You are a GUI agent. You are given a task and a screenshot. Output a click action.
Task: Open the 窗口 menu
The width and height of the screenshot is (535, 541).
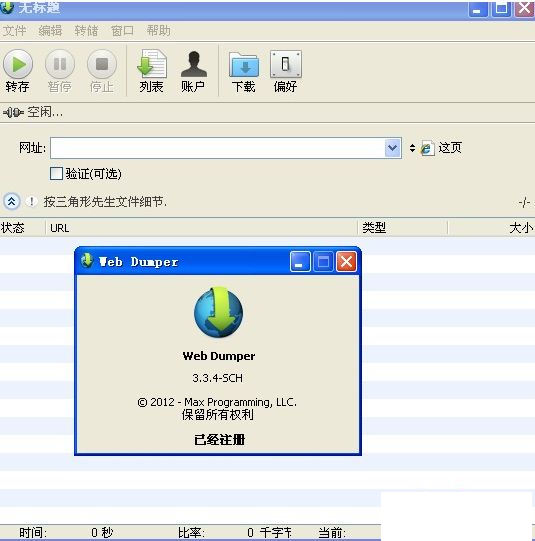122,31
